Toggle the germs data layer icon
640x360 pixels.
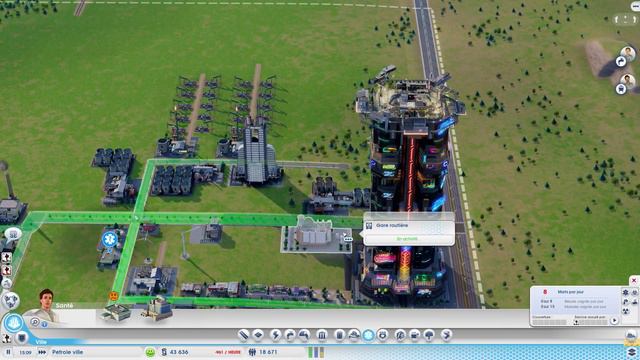(635, 292)
